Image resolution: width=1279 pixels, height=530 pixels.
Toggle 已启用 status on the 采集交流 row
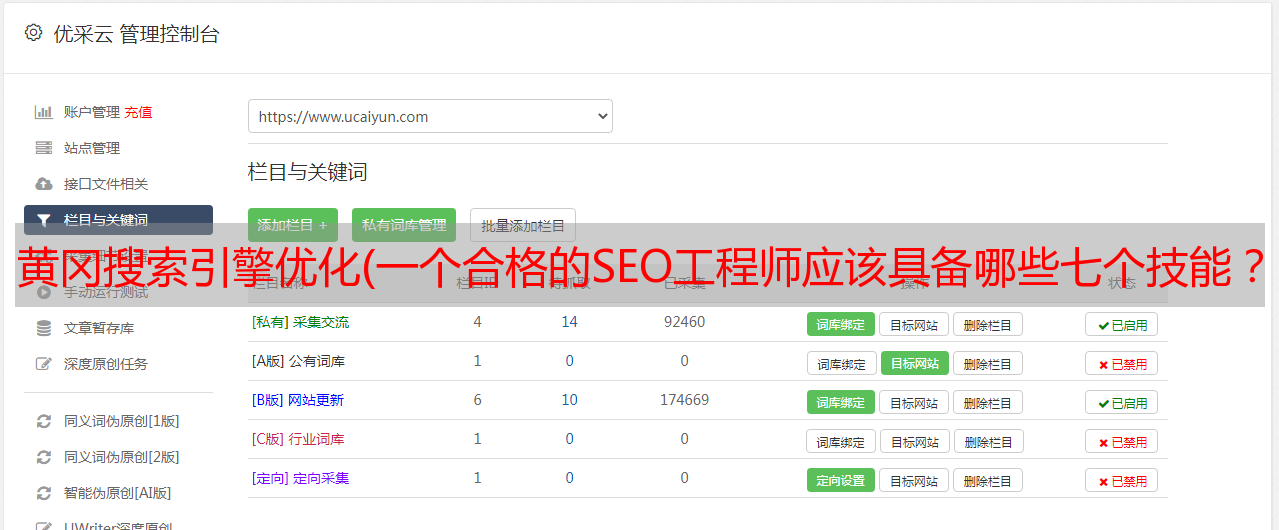point(1122,324)
